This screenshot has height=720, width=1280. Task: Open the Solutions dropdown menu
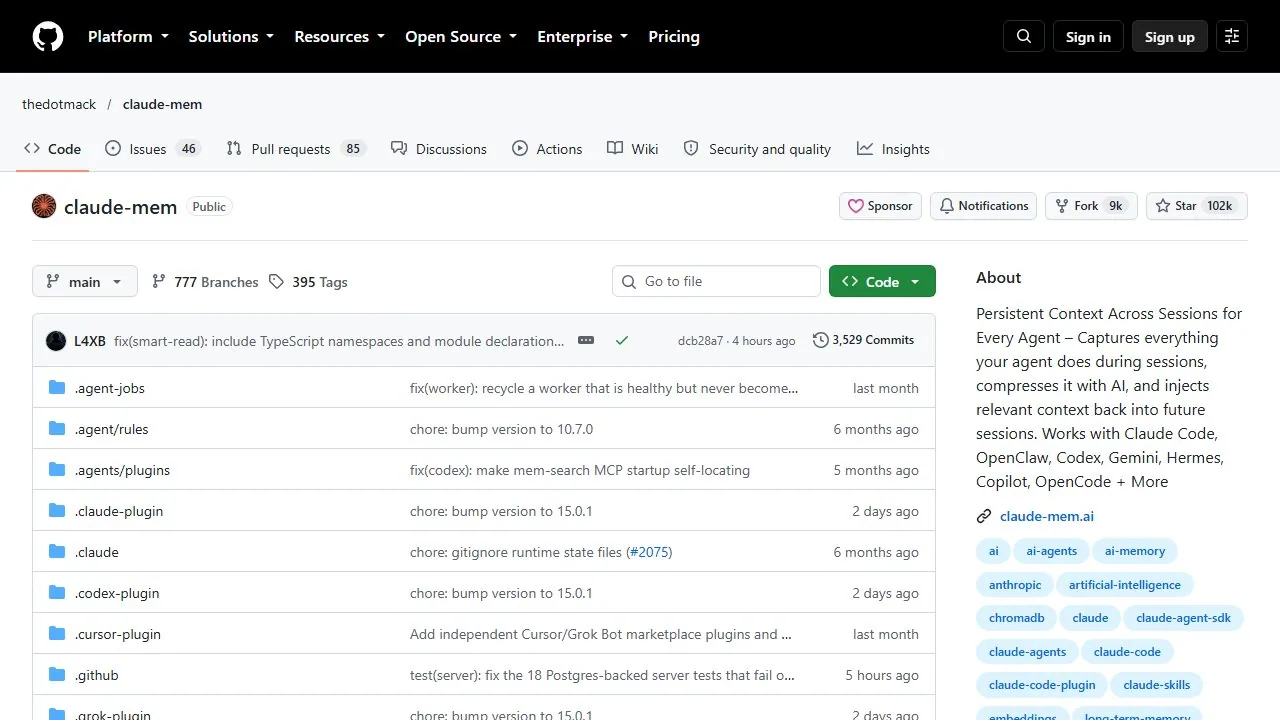click(231, 36)
